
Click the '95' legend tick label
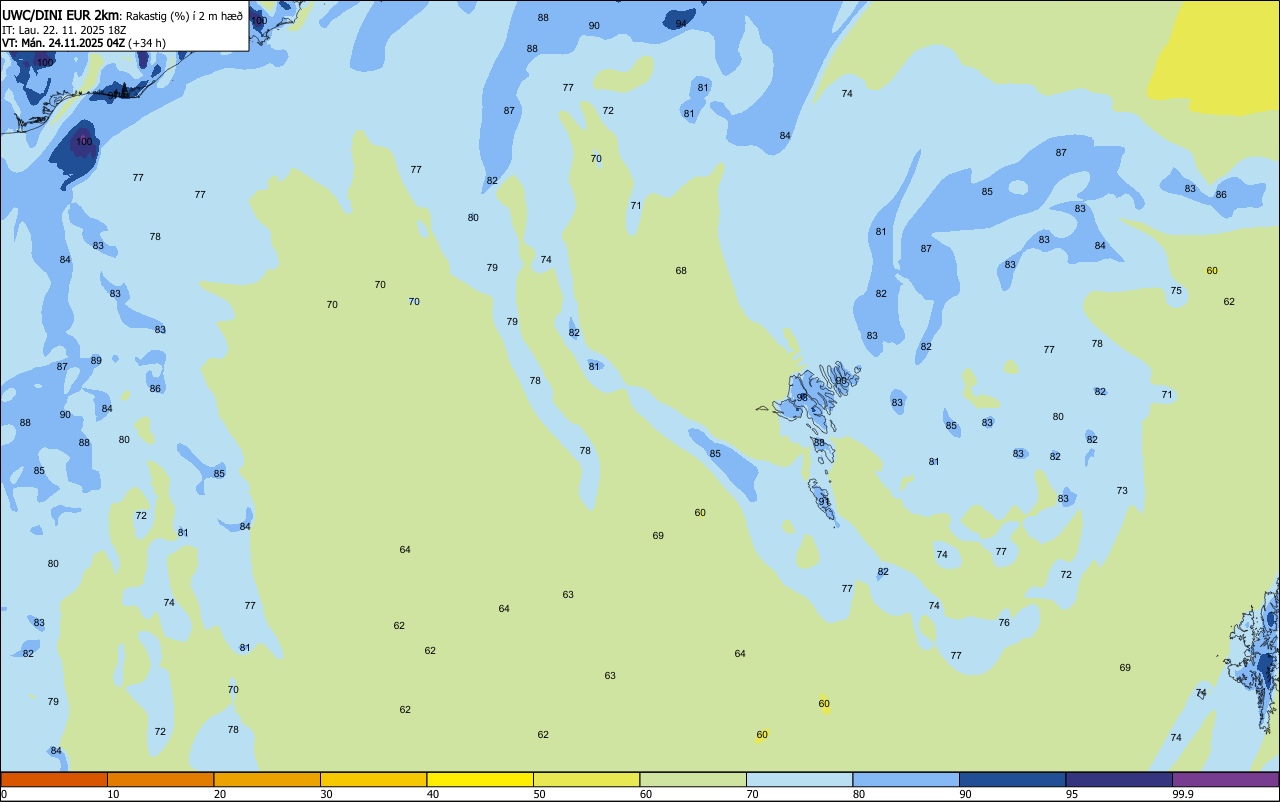(1073, 794)
